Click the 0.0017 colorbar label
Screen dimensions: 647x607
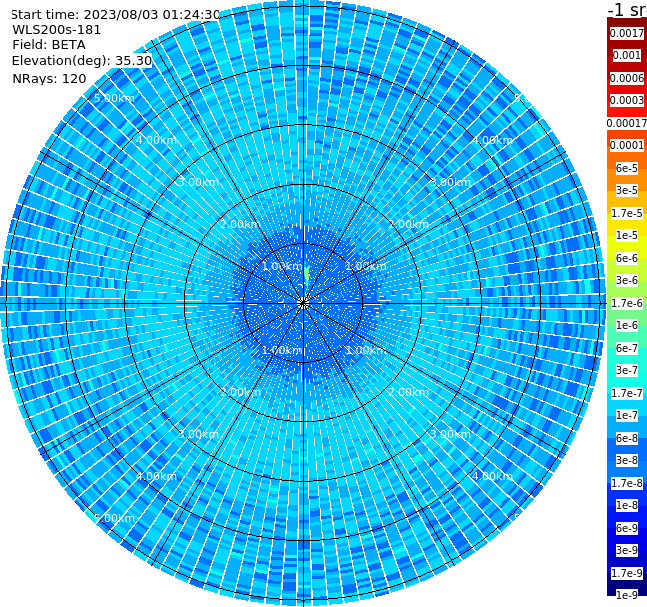(627, 33)
